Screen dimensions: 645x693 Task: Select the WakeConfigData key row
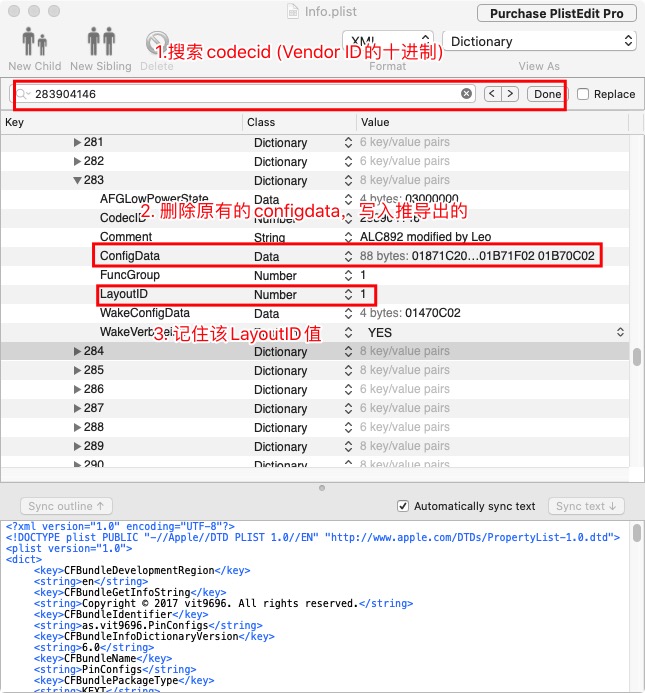tap(145, 313)
